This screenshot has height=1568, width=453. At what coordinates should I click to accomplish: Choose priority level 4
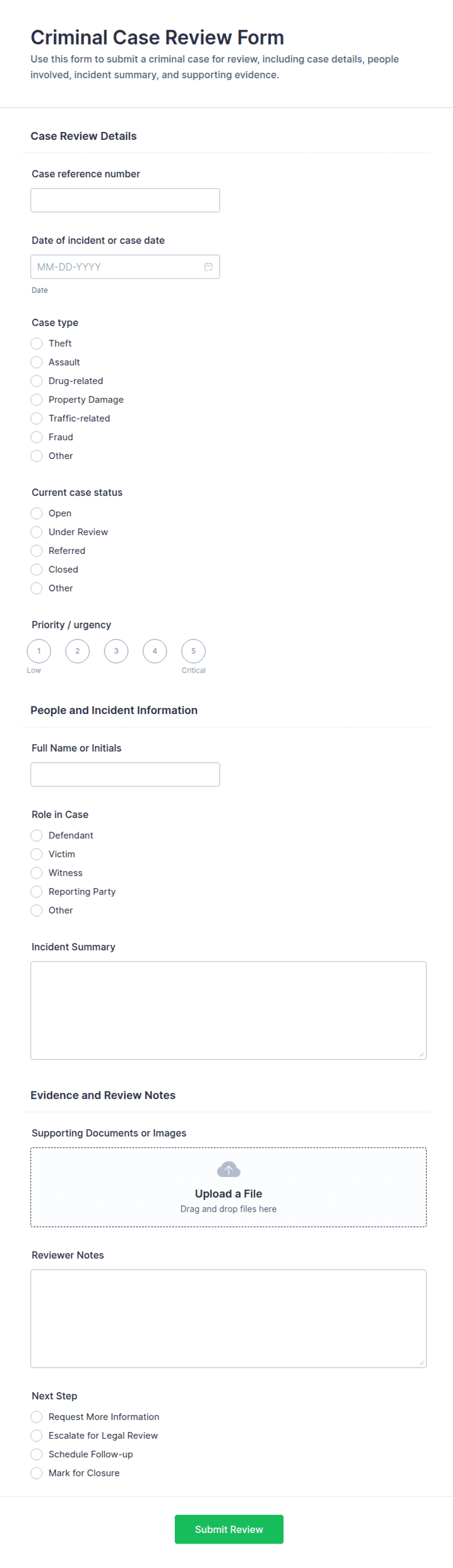[154, 651]
